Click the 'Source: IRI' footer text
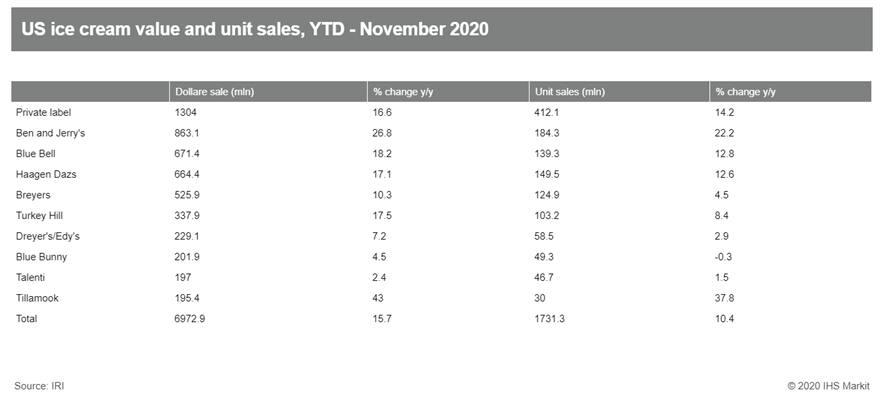The image size is (888, 406). tap(40, 385)
